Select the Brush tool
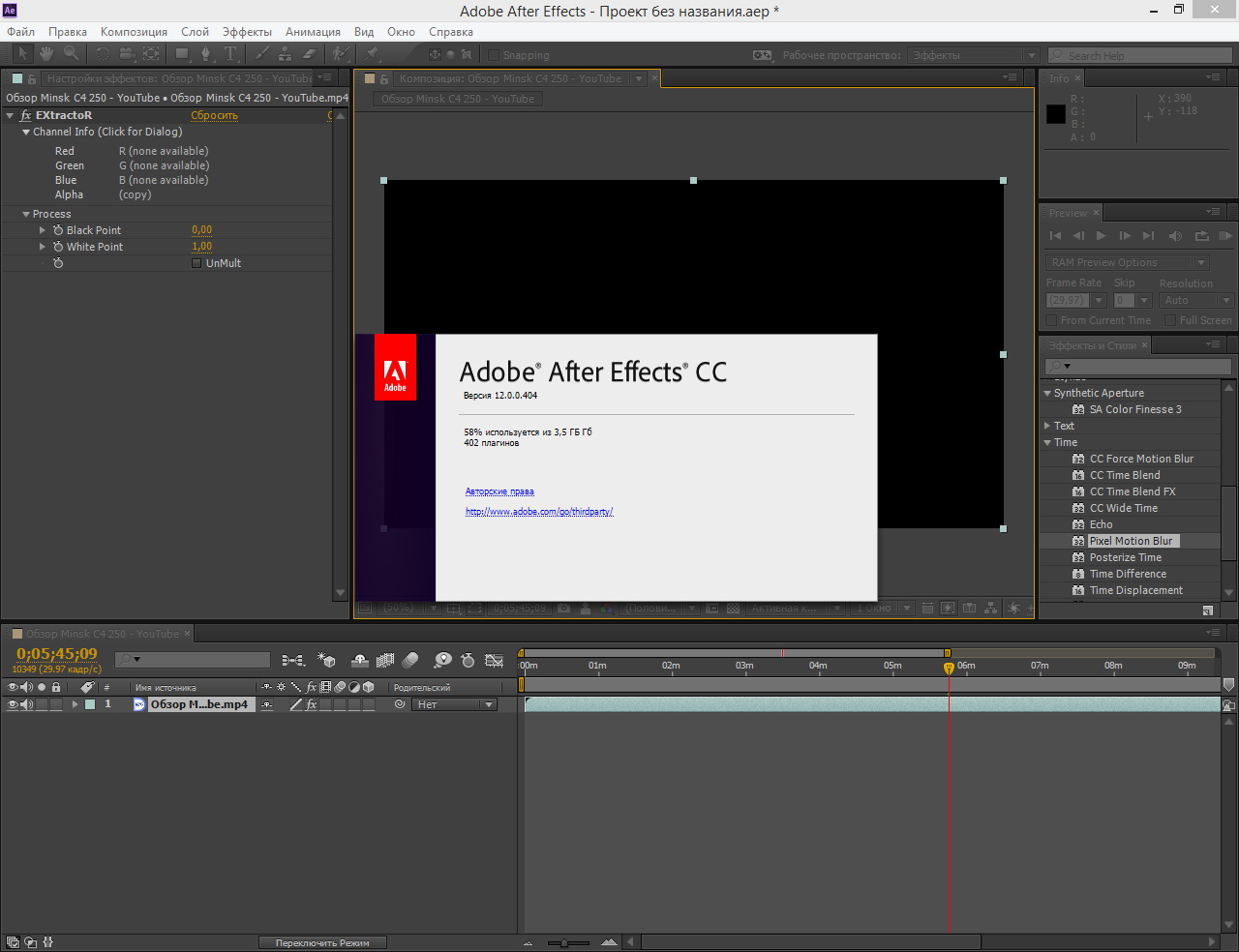This screenshot has width=1239, height=952. (261, 54)
